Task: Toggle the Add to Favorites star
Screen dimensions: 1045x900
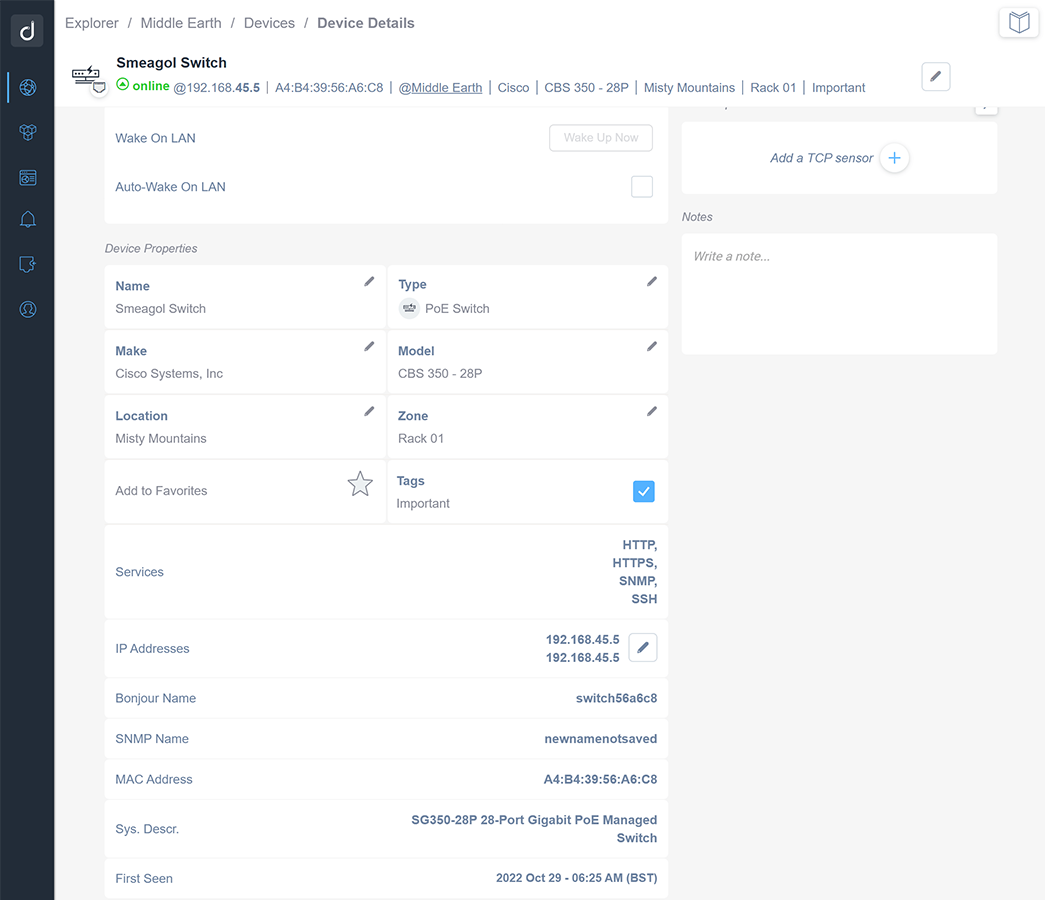Action: (x=360, y=485)
